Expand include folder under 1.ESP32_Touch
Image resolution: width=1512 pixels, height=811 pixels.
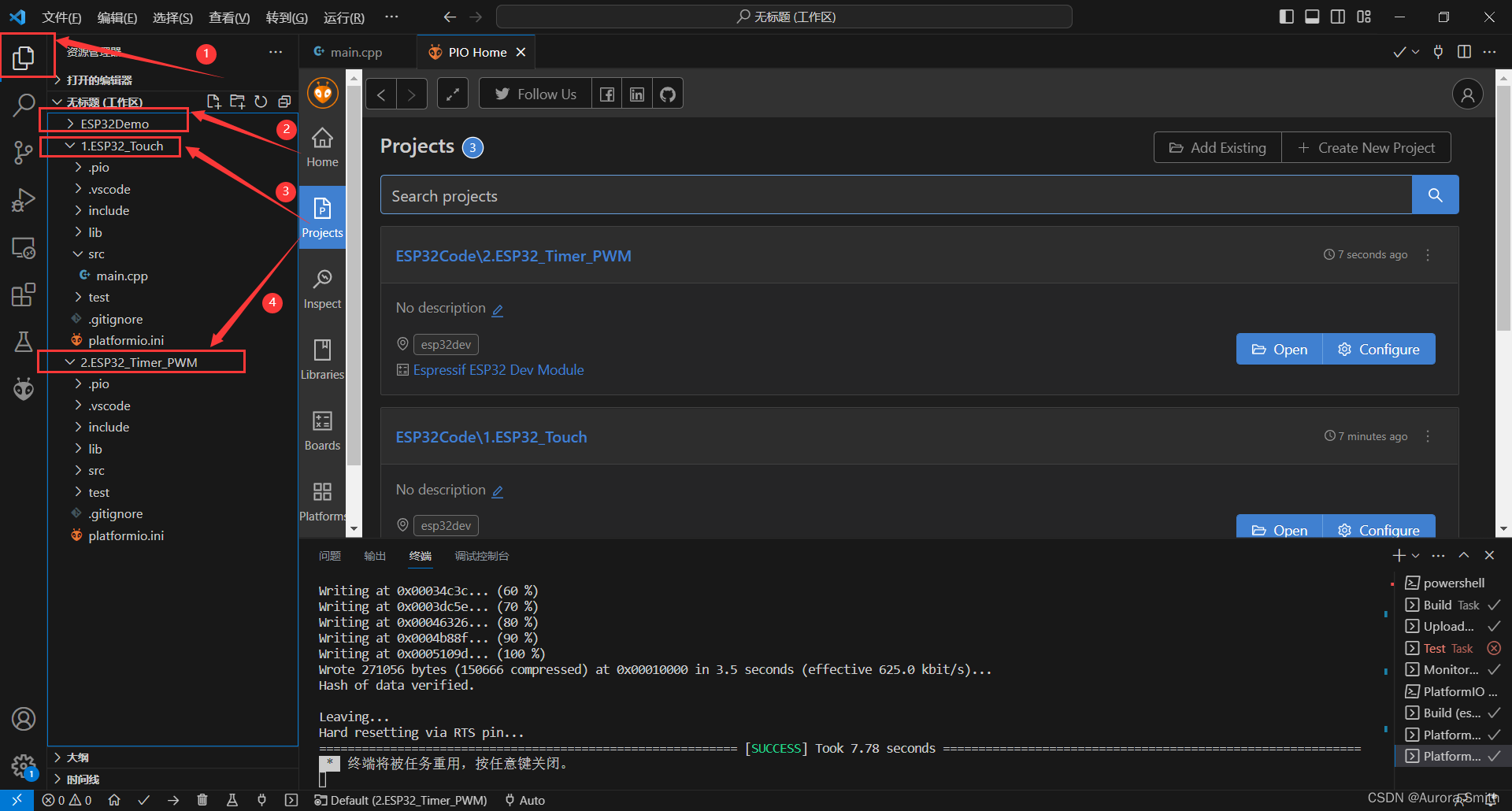coord(109,210)
